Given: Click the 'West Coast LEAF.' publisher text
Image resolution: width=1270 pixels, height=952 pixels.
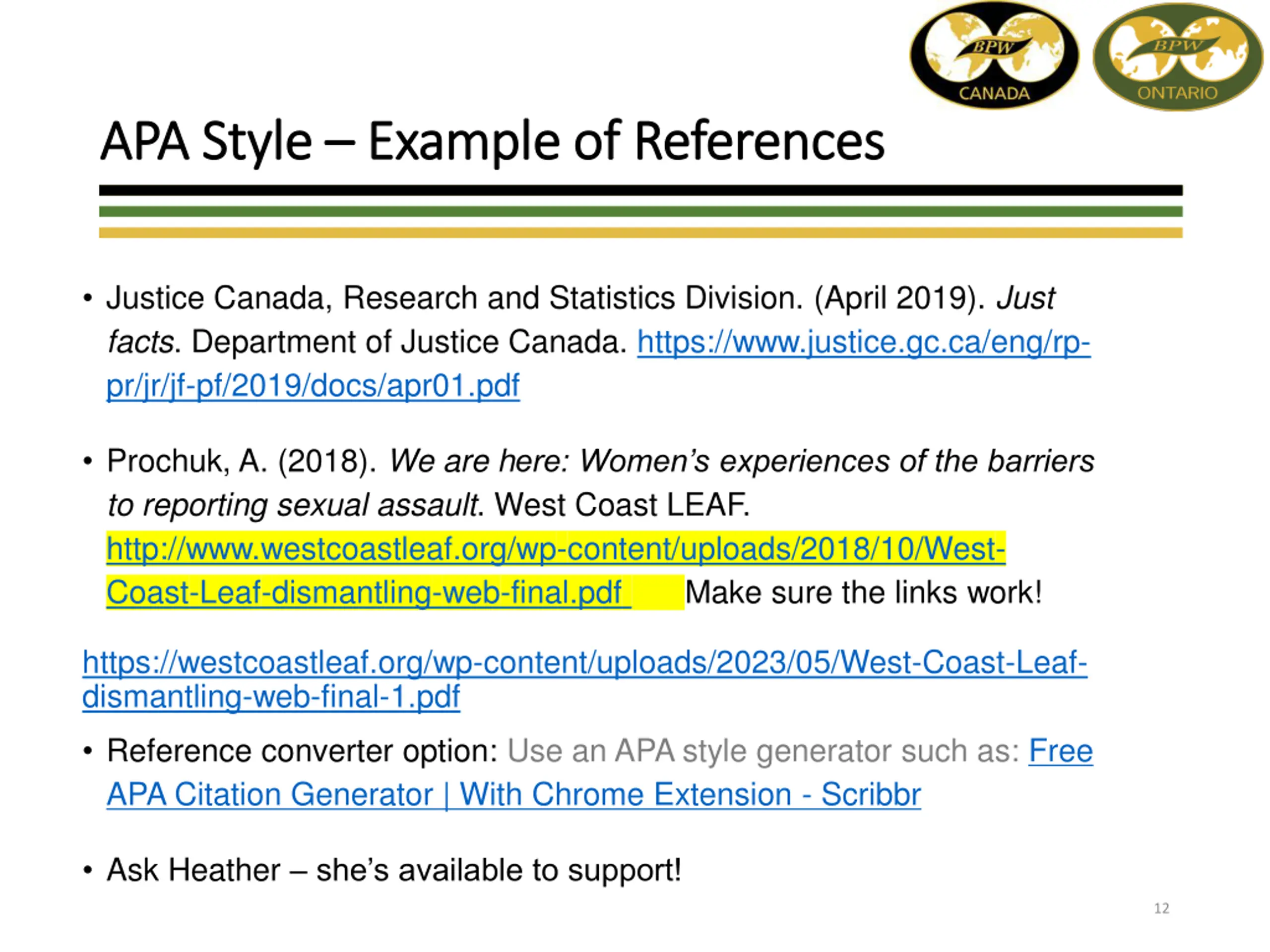Looking at the screenshot, I should [623, 505].
